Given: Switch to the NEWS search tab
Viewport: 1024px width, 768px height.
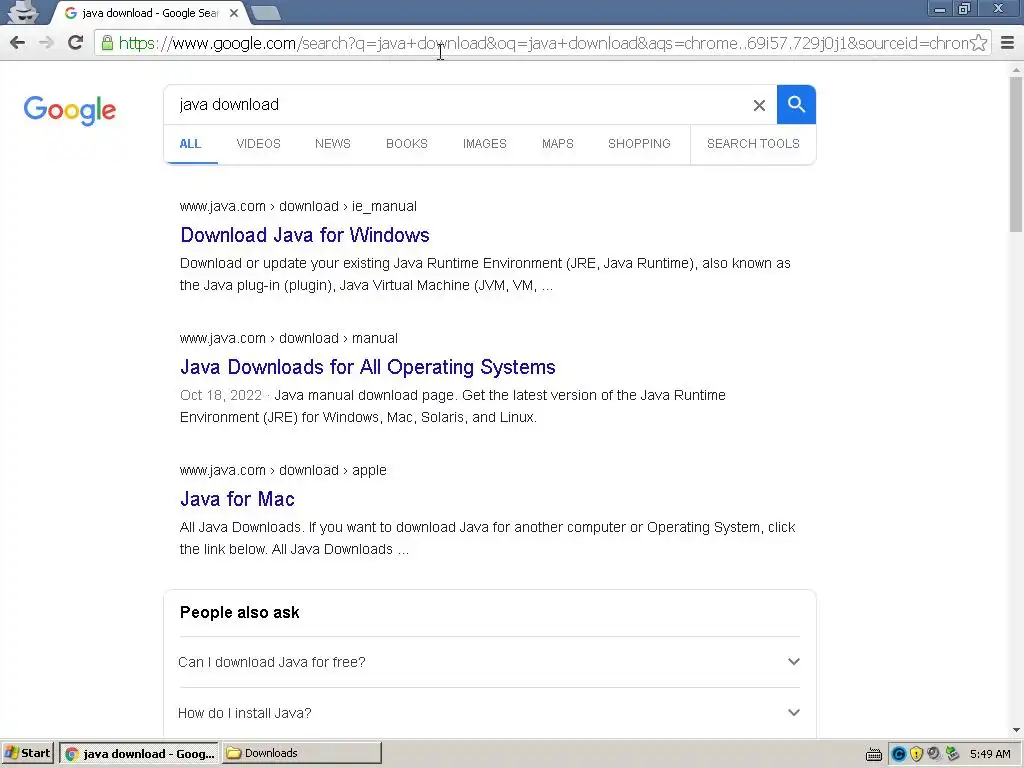Looking at the screenshot, I should pos(333,144).
